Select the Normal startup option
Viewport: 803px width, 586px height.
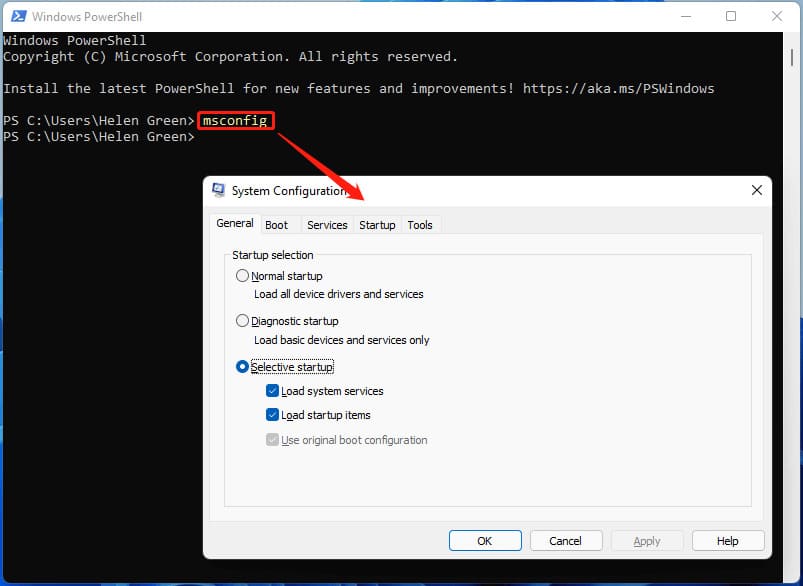[x=243, y=276]
